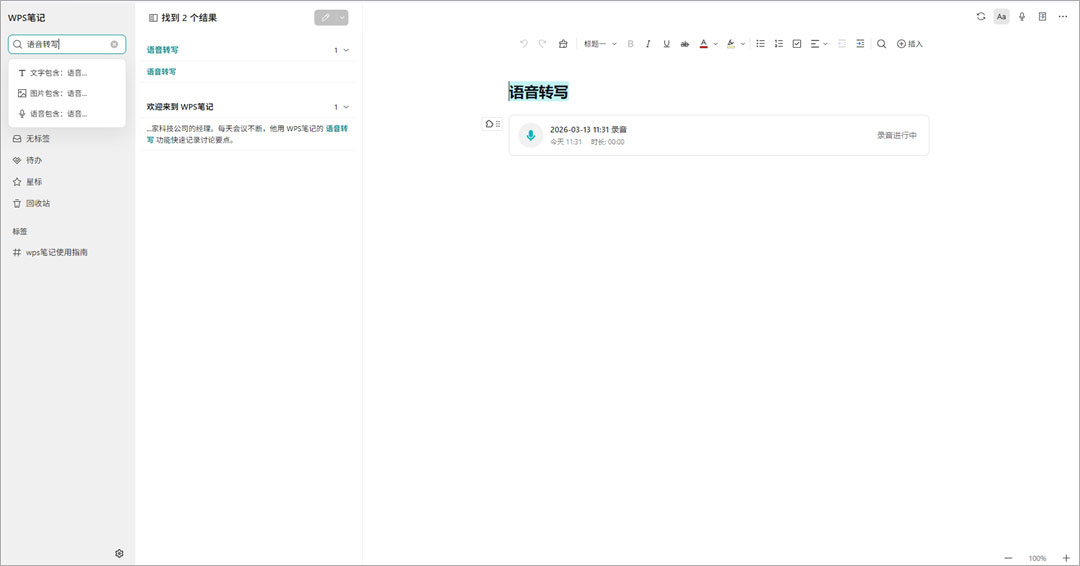Click the teal microphone on the recording card

(530, 136)
